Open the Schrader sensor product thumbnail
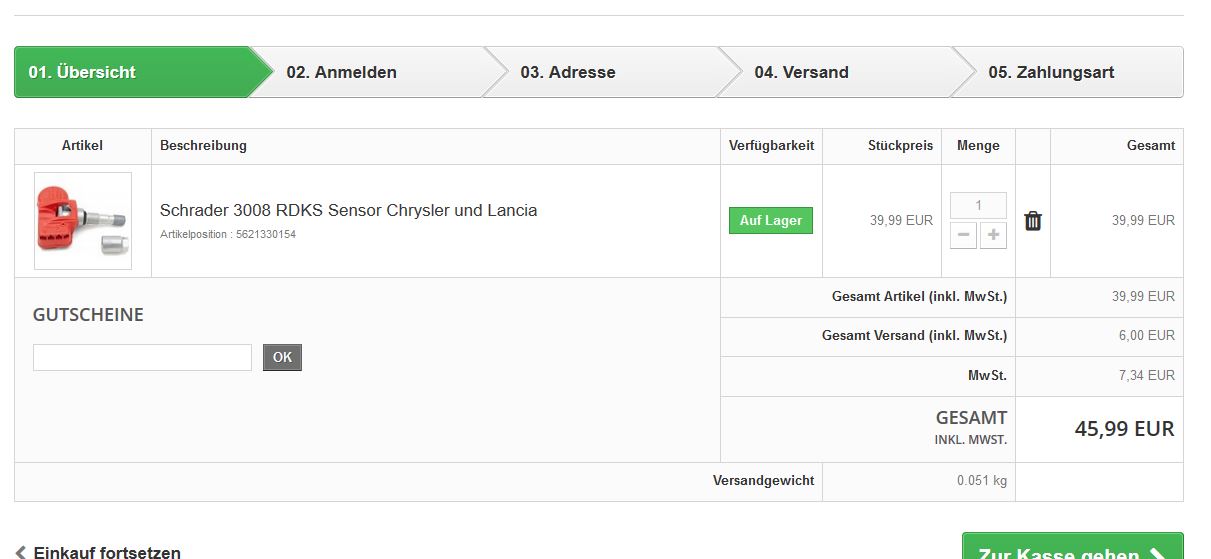The image size is (1211, 559). pyautogui.click(x=83, y=221)
